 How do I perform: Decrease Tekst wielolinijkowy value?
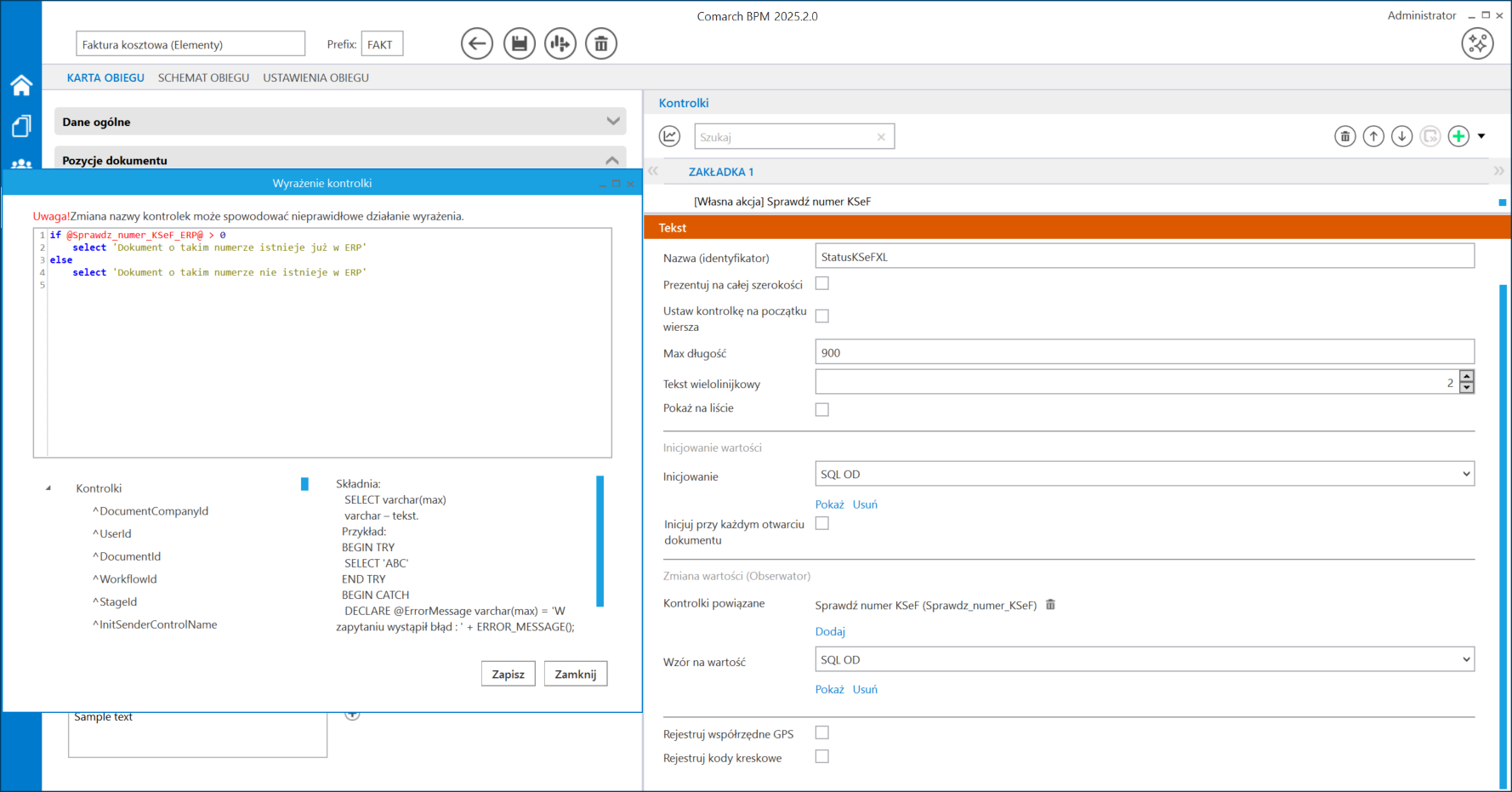(1466, 388)
